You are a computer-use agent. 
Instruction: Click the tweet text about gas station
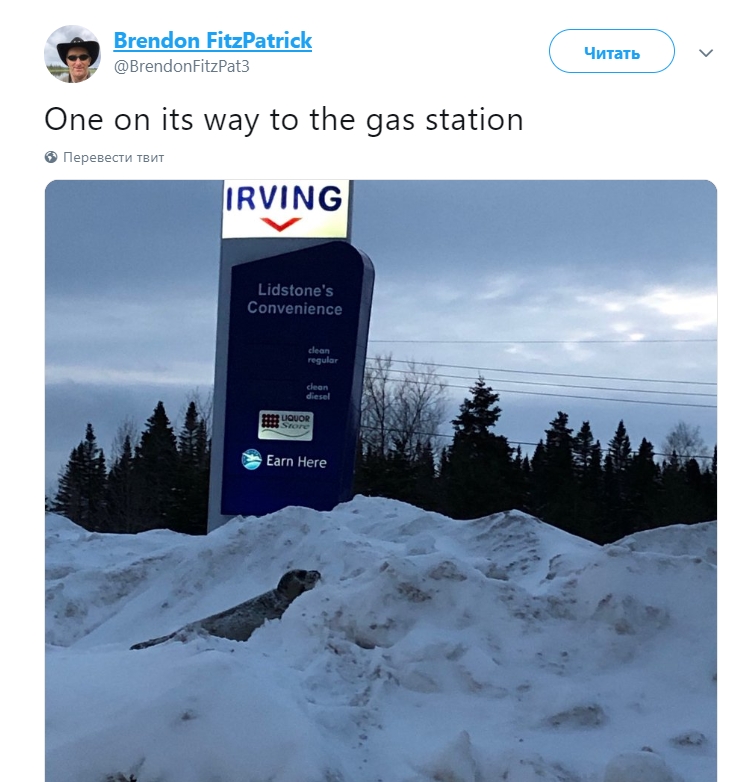point(284,120)
